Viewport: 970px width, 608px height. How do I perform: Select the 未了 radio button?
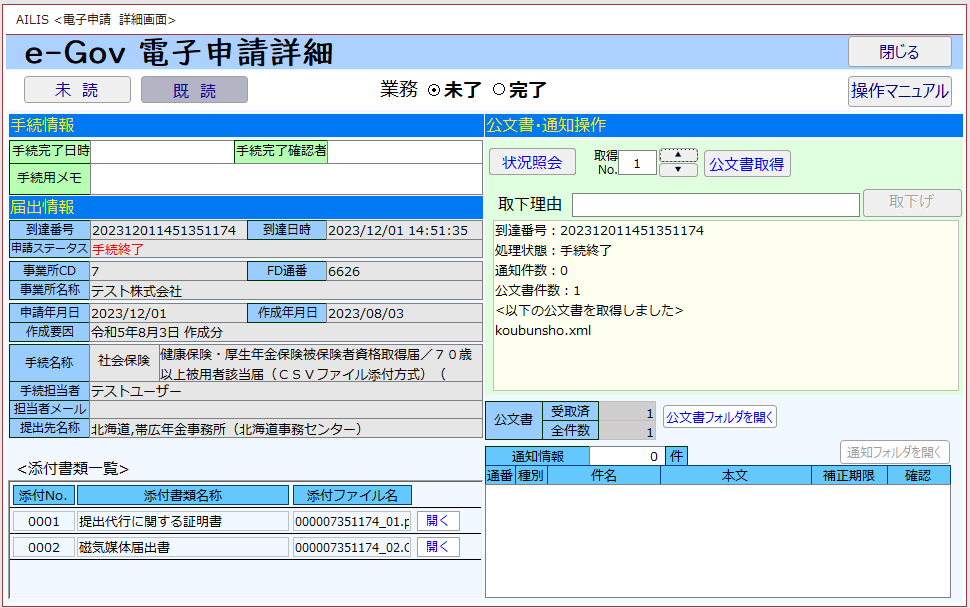coord(434,90)
